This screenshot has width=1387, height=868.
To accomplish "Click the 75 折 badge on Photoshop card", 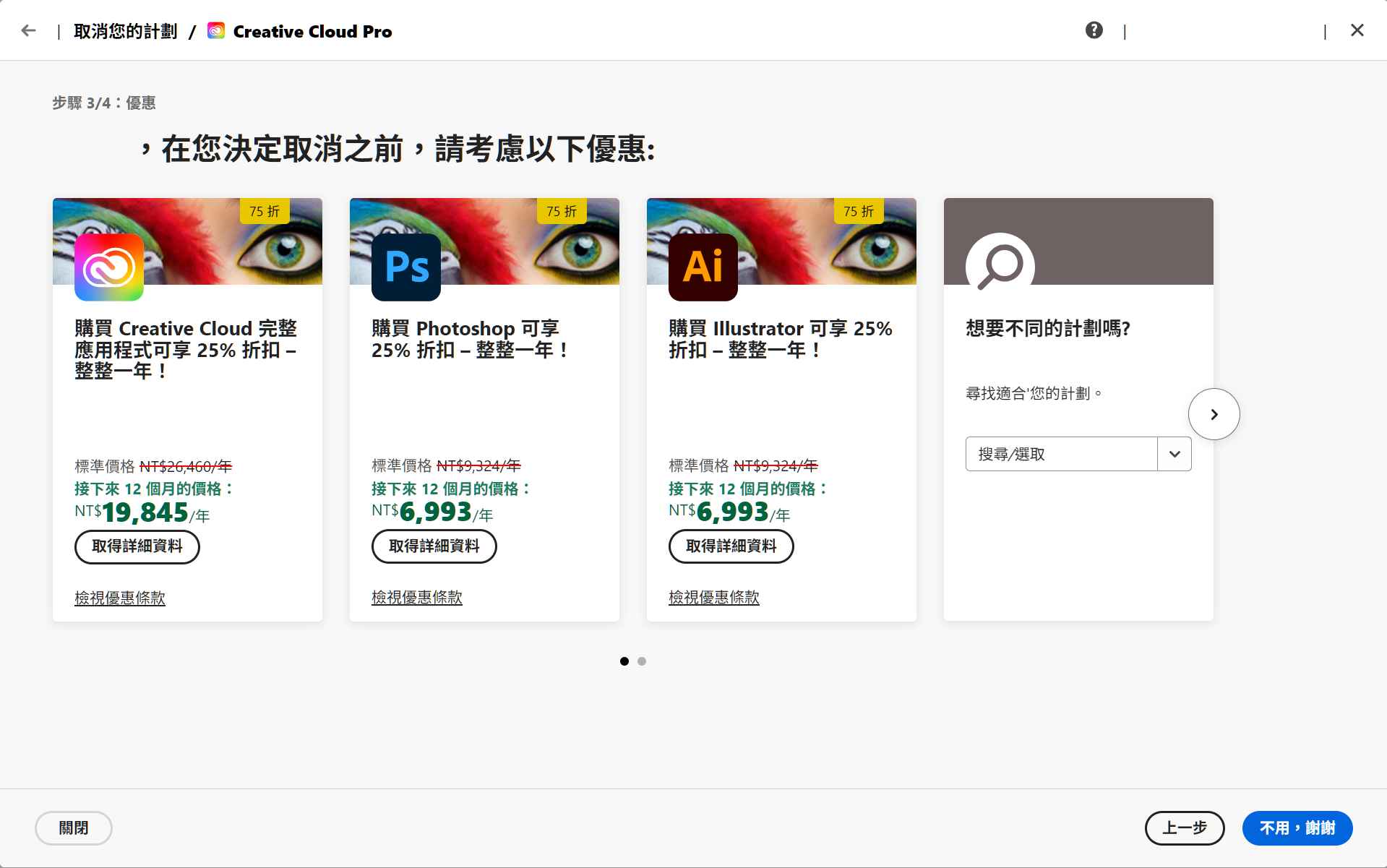I will pyautogui.click(x=562, y=211).
